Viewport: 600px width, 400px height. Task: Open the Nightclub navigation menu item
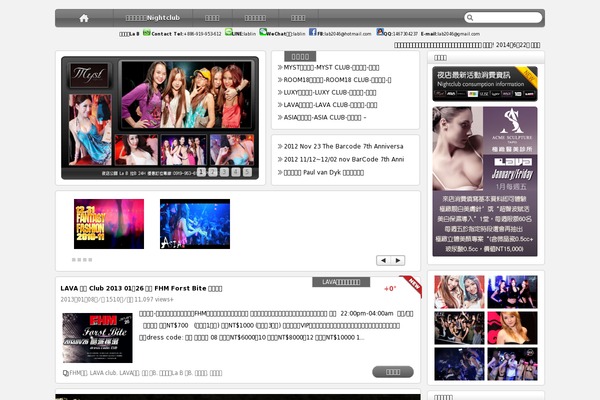[x=152, y=18]
